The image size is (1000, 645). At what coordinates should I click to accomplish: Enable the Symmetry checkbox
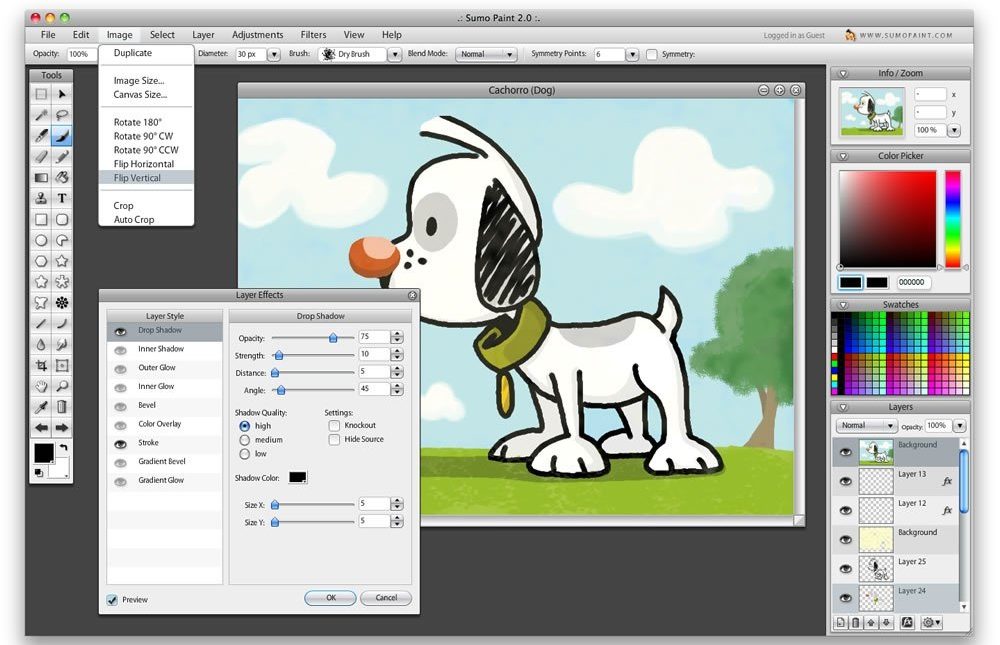pyautogui.click(x=651, y=55)
